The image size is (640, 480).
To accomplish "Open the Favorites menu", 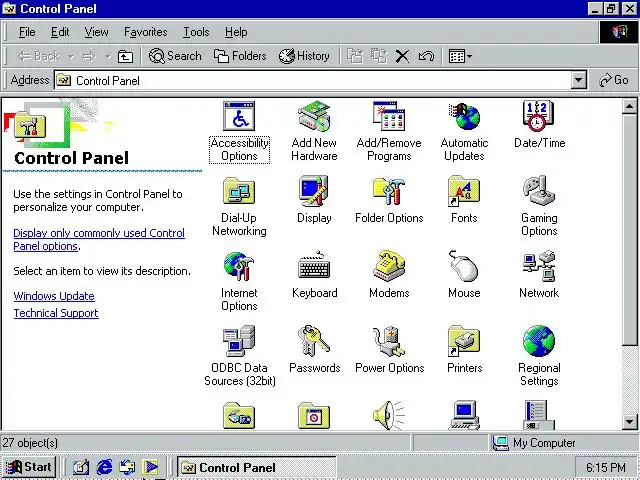I will [145, 32].
